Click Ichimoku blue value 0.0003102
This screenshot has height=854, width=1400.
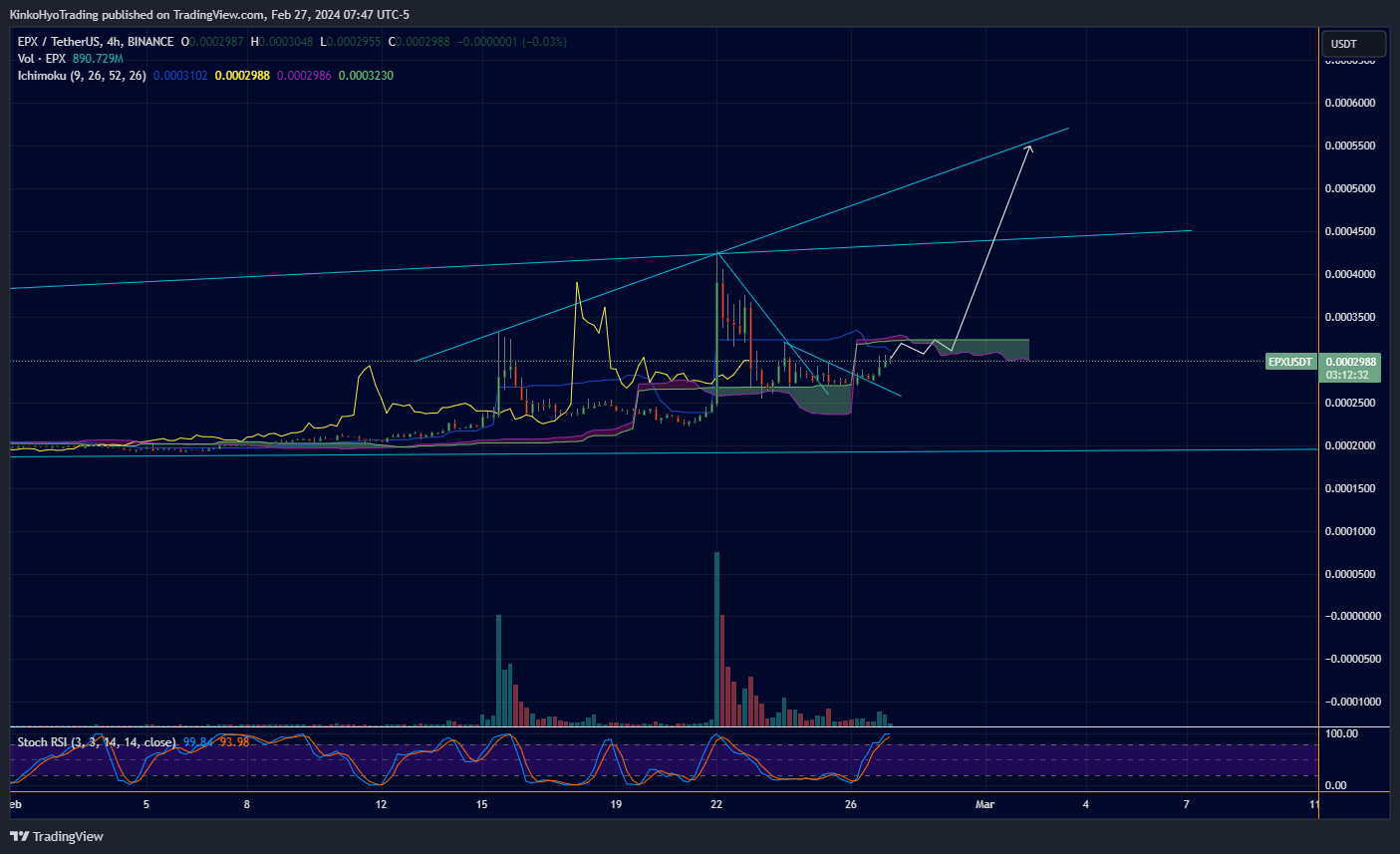tap(180, 76)
